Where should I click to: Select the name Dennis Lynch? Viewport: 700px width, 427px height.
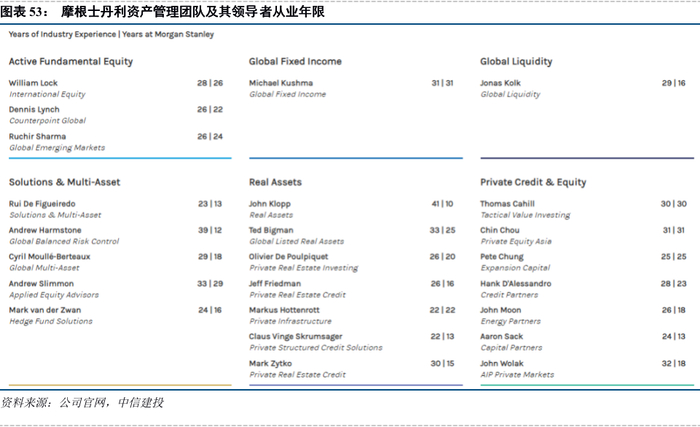pyautogui.click(x=34, y=109)
